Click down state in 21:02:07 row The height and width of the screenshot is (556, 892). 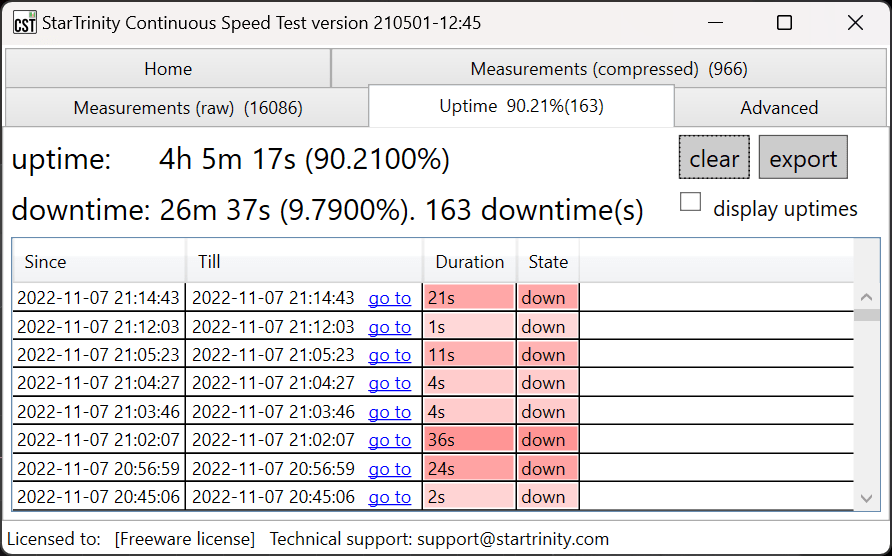click(548, 439)
